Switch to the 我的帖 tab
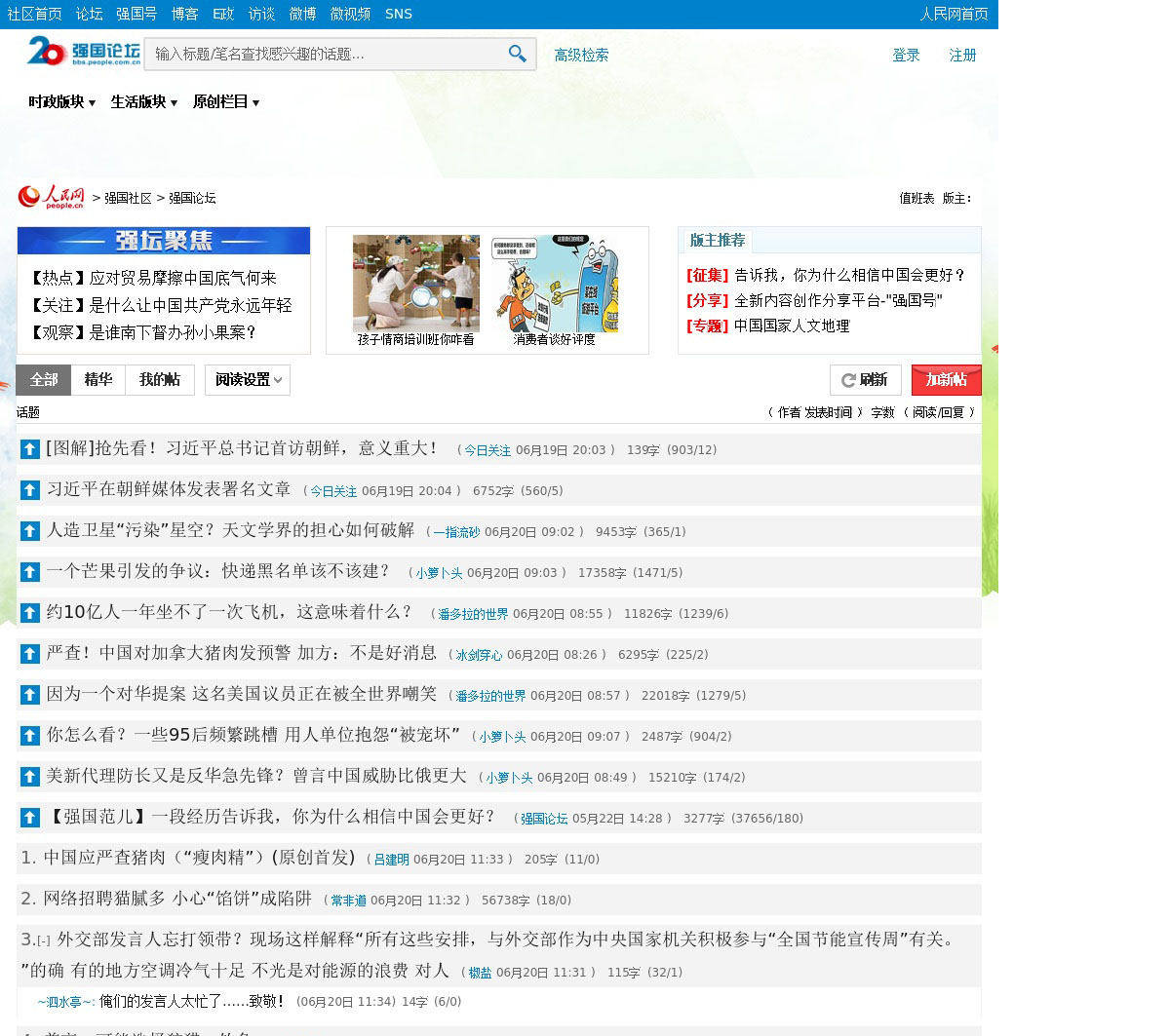 click(160, 380)
